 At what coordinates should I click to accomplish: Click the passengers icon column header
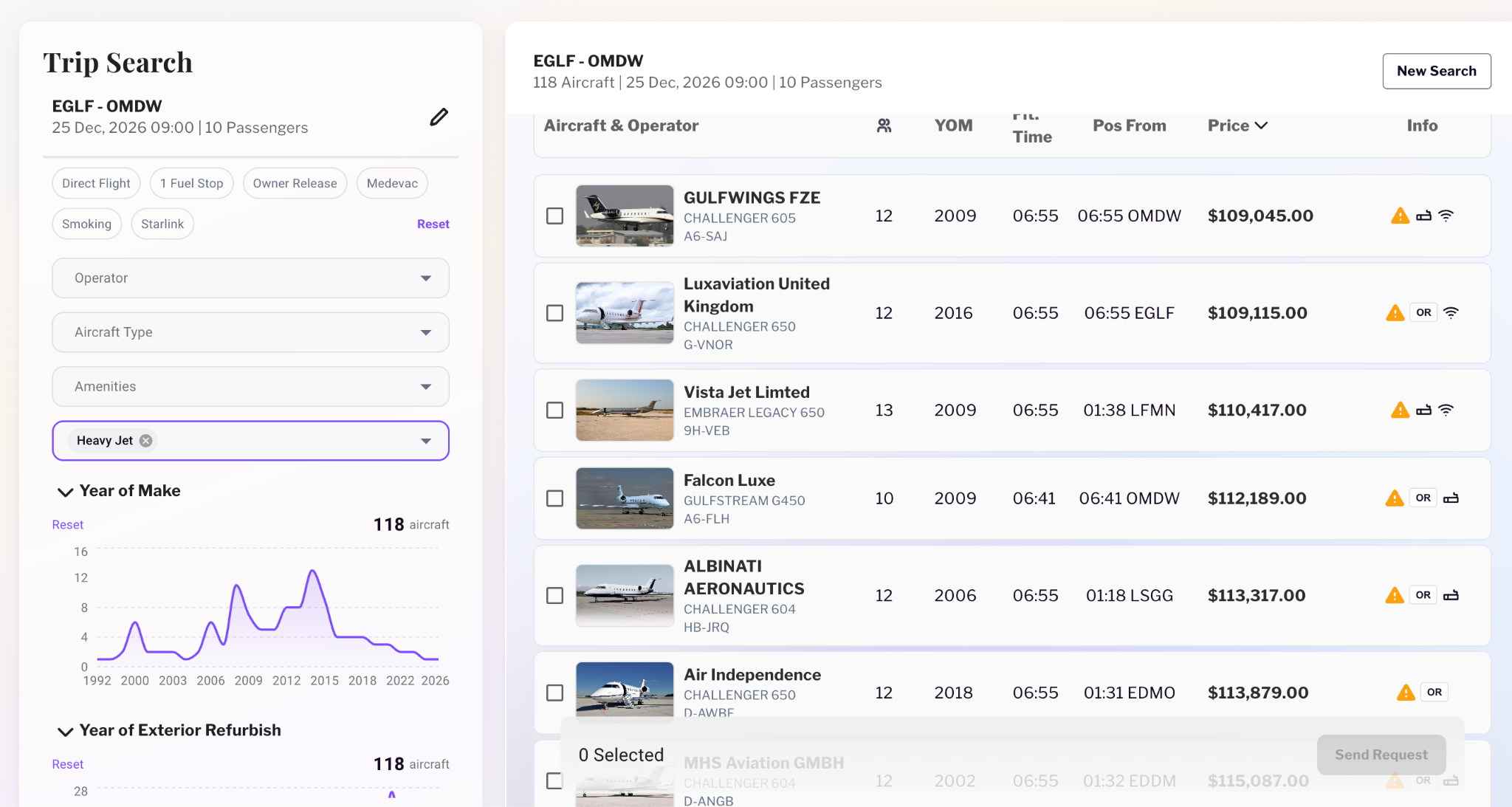coord(884,126)
